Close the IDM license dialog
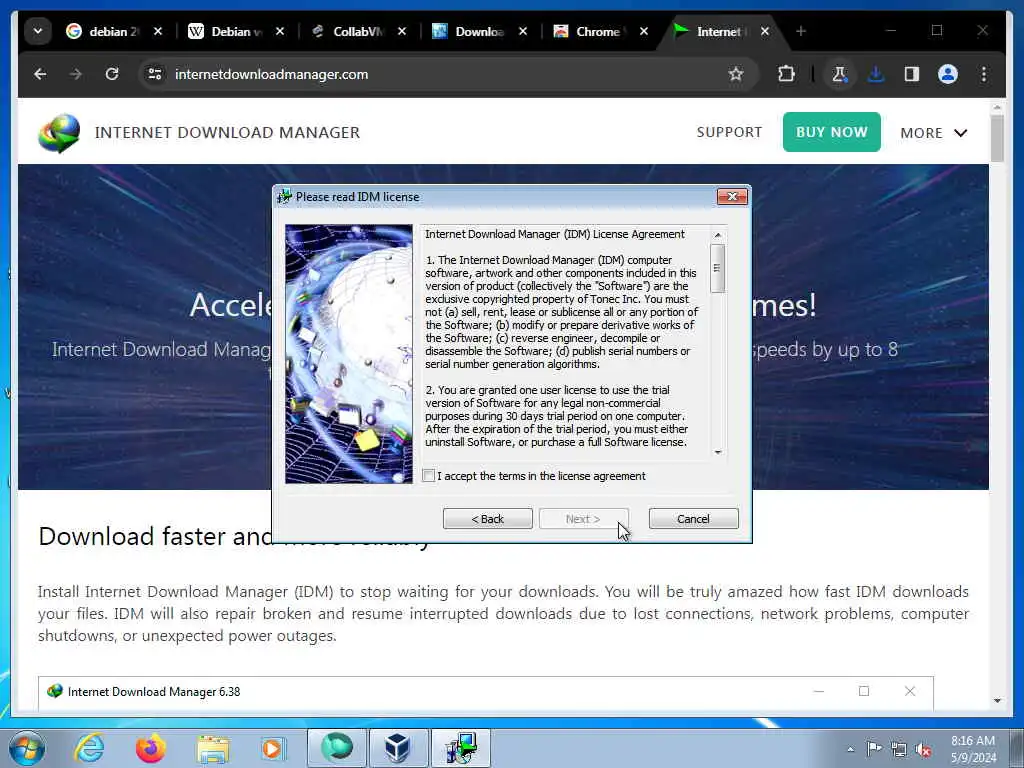 click(x=732, y=197)
